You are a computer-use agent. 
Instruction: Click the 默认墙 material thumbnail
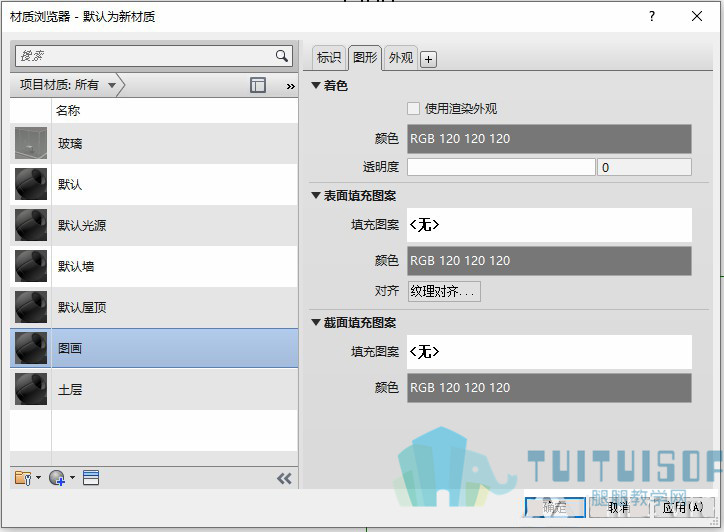click(x=31, y=266)
